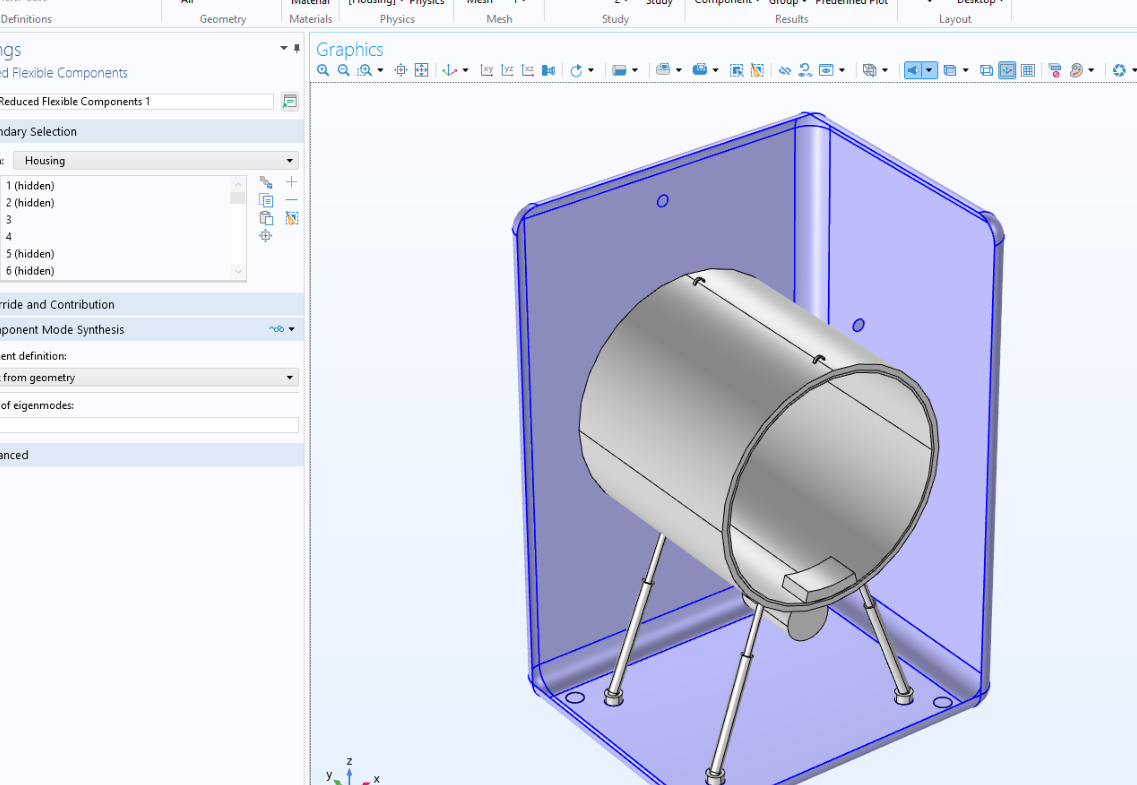Toggle the grid display
The image size is (1137, 785).
(1028, 70)
